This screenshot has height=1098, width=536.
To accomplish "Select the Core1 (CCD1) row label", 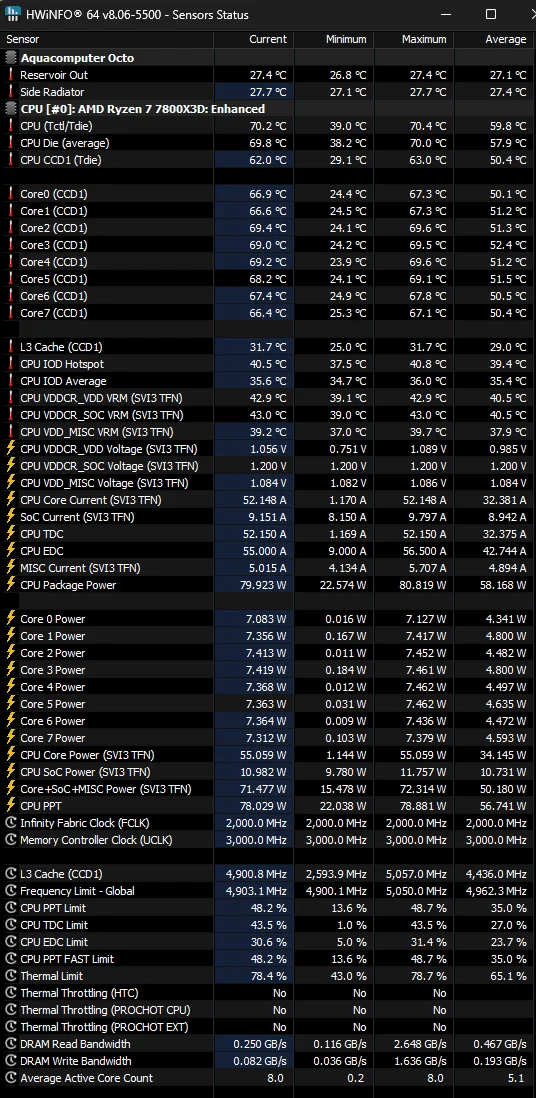I will coord(54,211).
